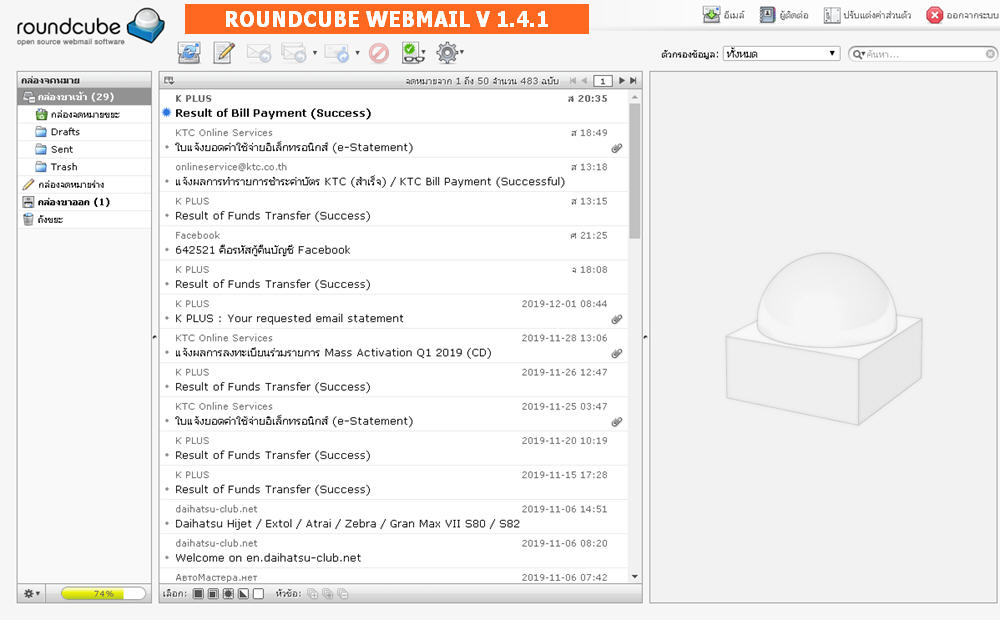Open the message filter dropdown
This screenshot has height=620, width=1000.
coord(781,54)
